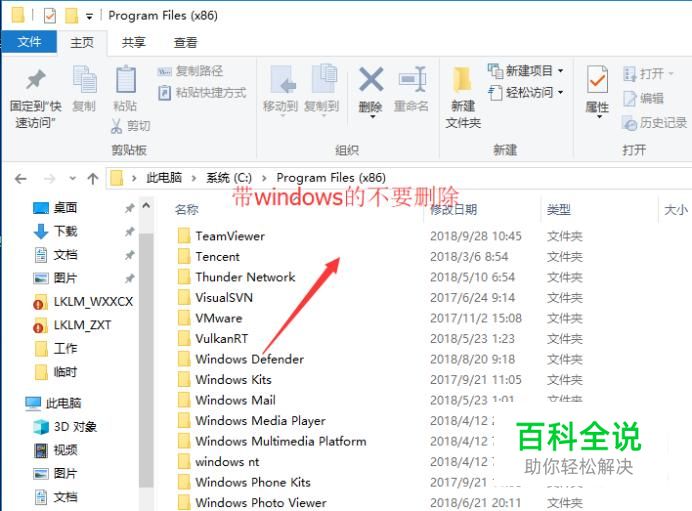Click the red Delete X icon

pos(371,79)
